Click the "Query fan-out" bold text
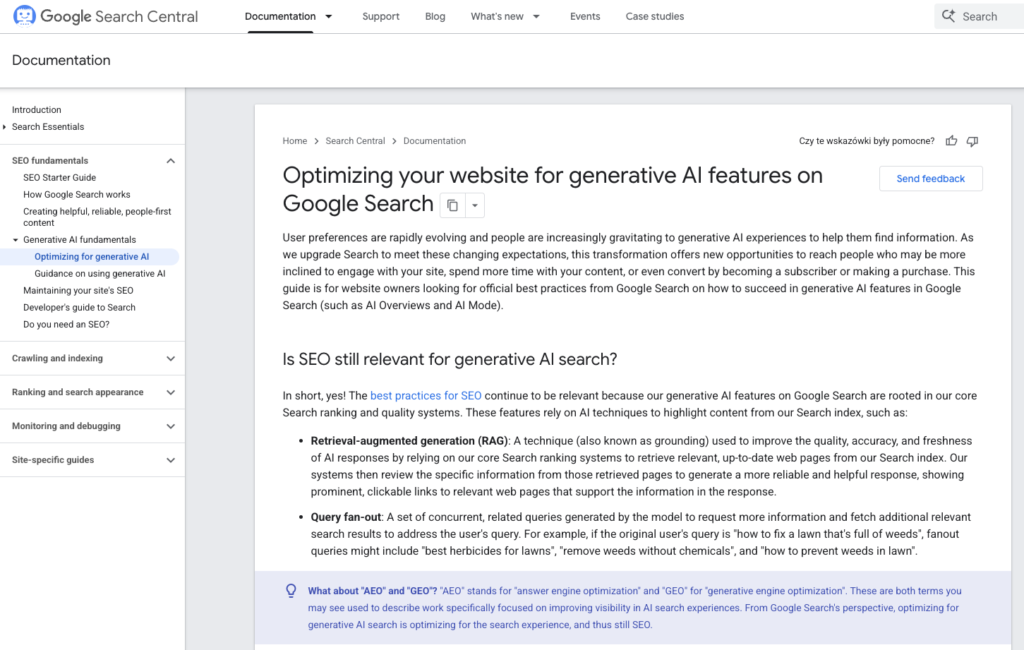 pos(346,517)
